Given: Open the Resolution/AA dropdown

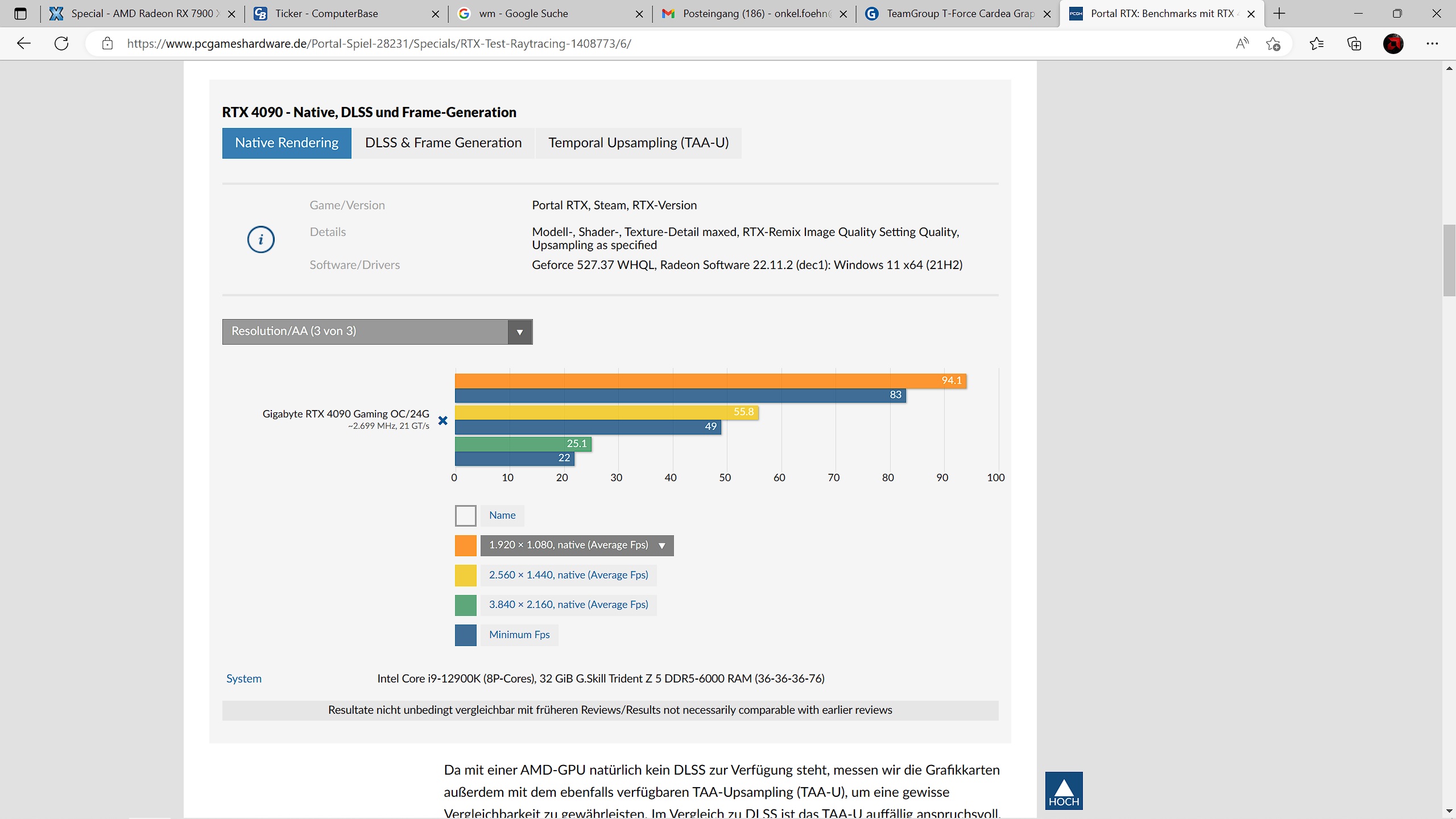Looking at the screenshot, I should [x=377, y=332].
